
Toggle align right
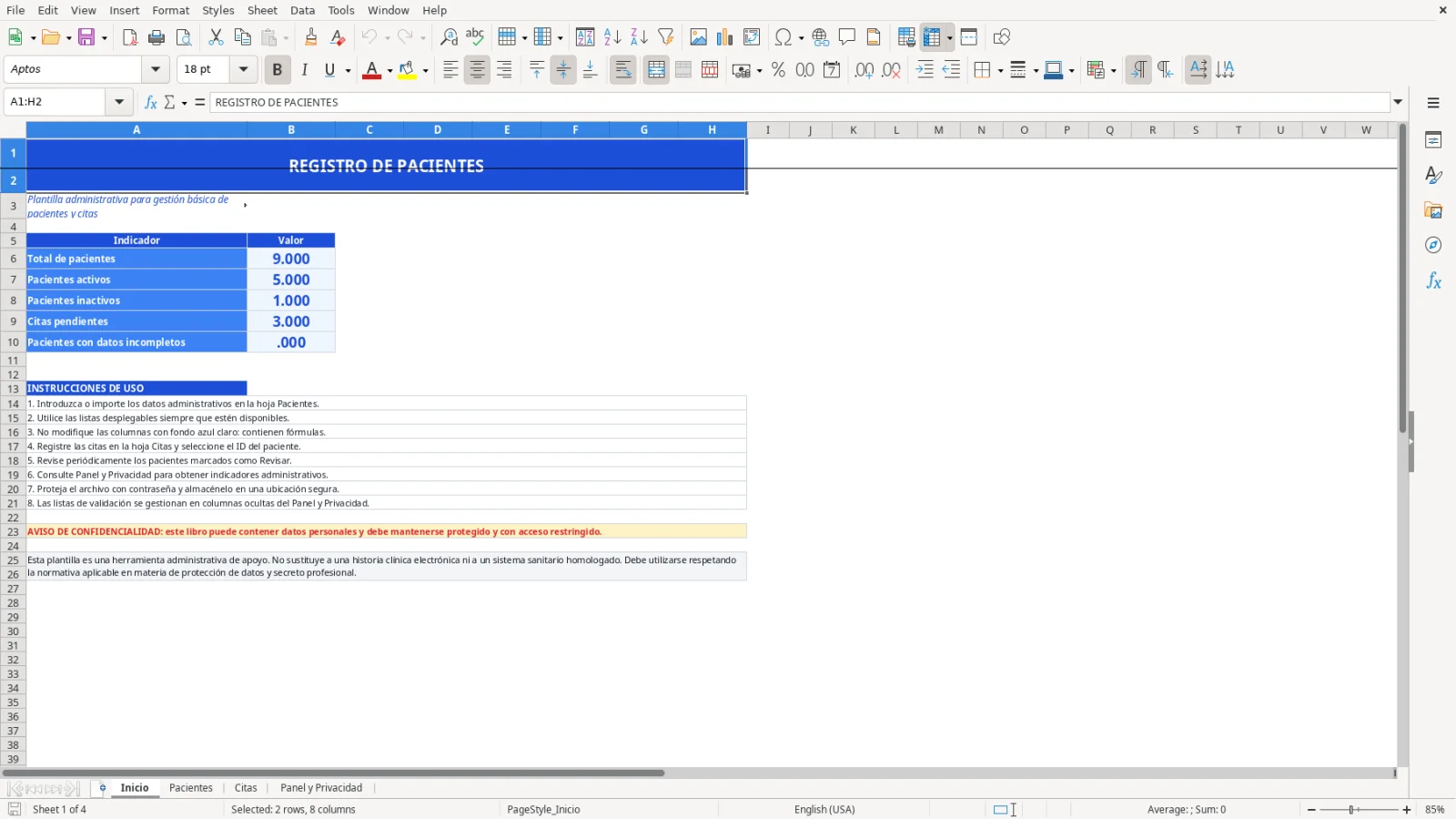504,70
